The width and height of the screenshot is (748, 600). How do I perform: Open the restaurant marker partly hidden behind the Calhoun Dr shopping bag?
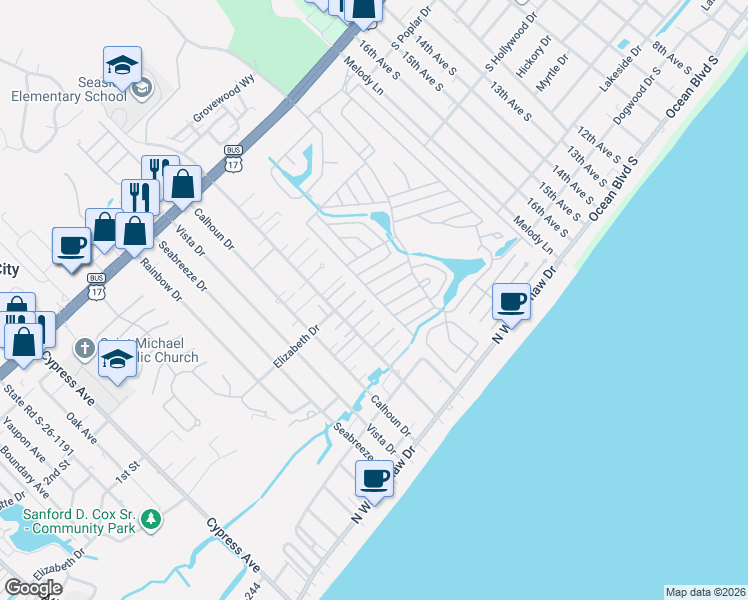coord(157,166)
